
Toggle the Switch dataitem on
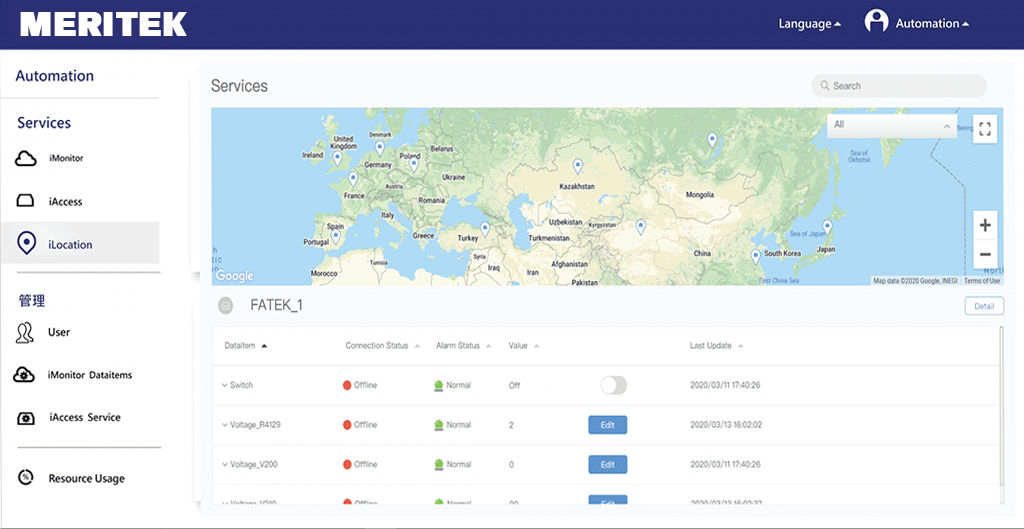613,385
